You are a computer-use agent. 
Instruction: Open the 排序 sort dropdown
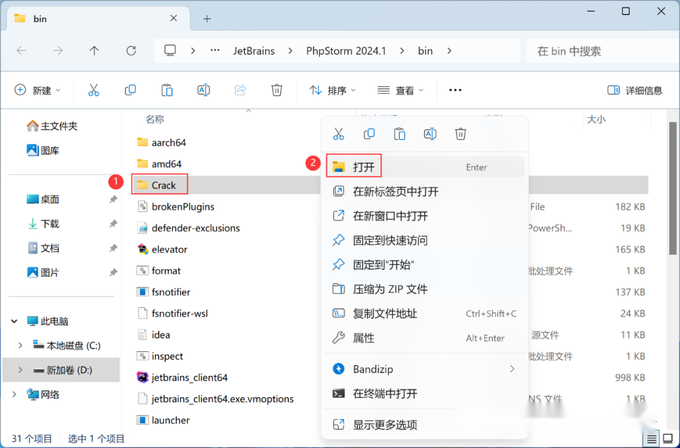click(333, 90)
